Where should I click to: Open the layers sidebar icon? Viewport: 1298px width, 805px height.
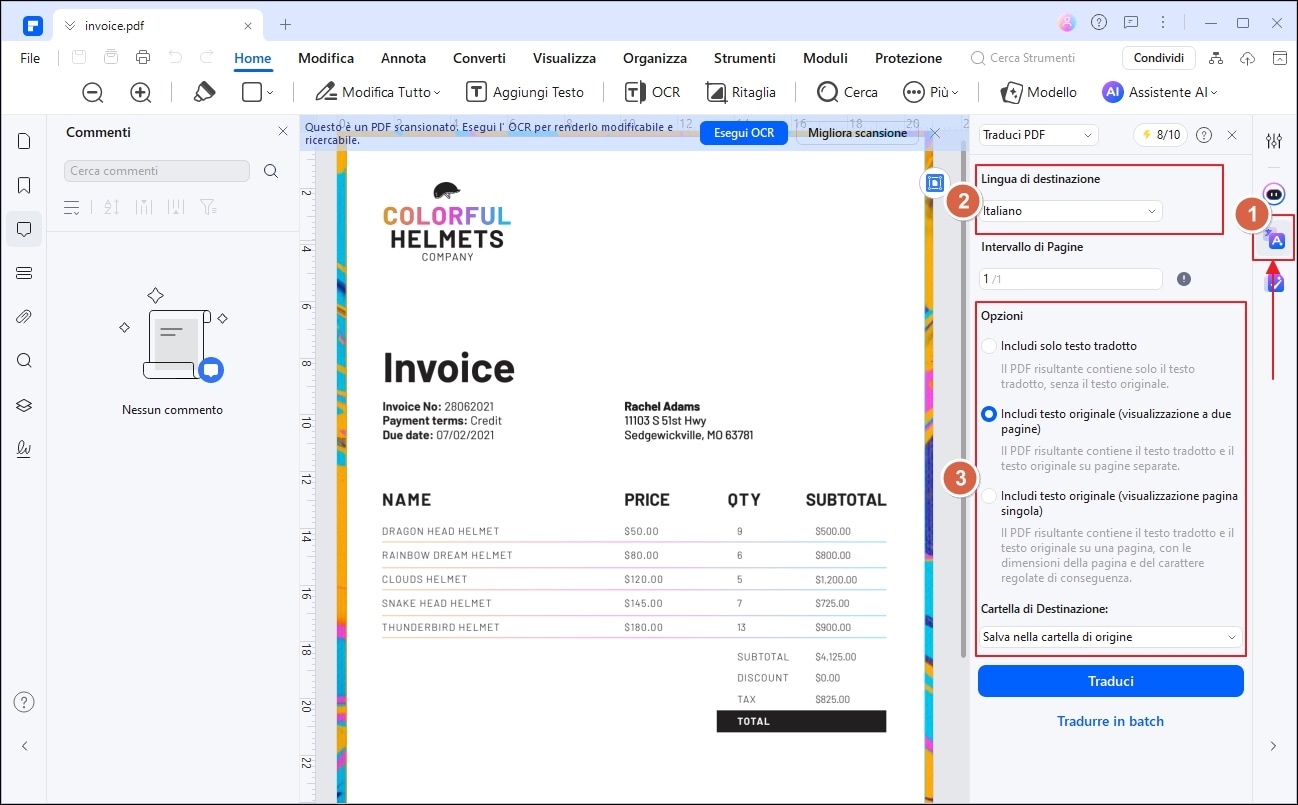(24, 405)
